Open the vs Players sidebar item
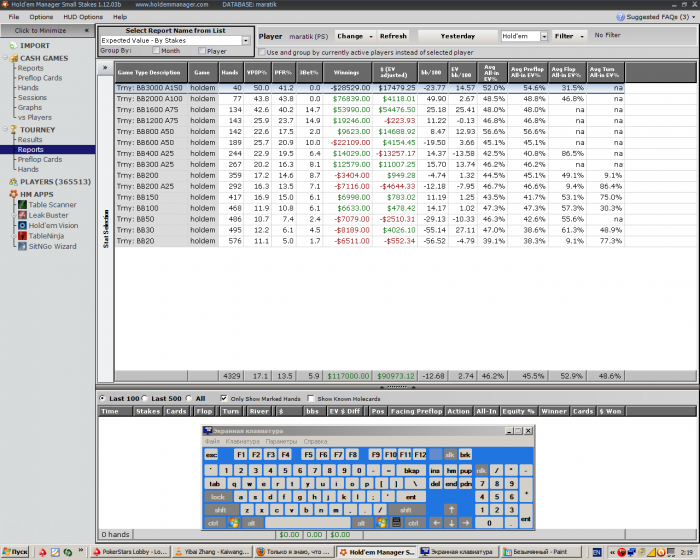This screenshot has width=700, height=560. 35,117
